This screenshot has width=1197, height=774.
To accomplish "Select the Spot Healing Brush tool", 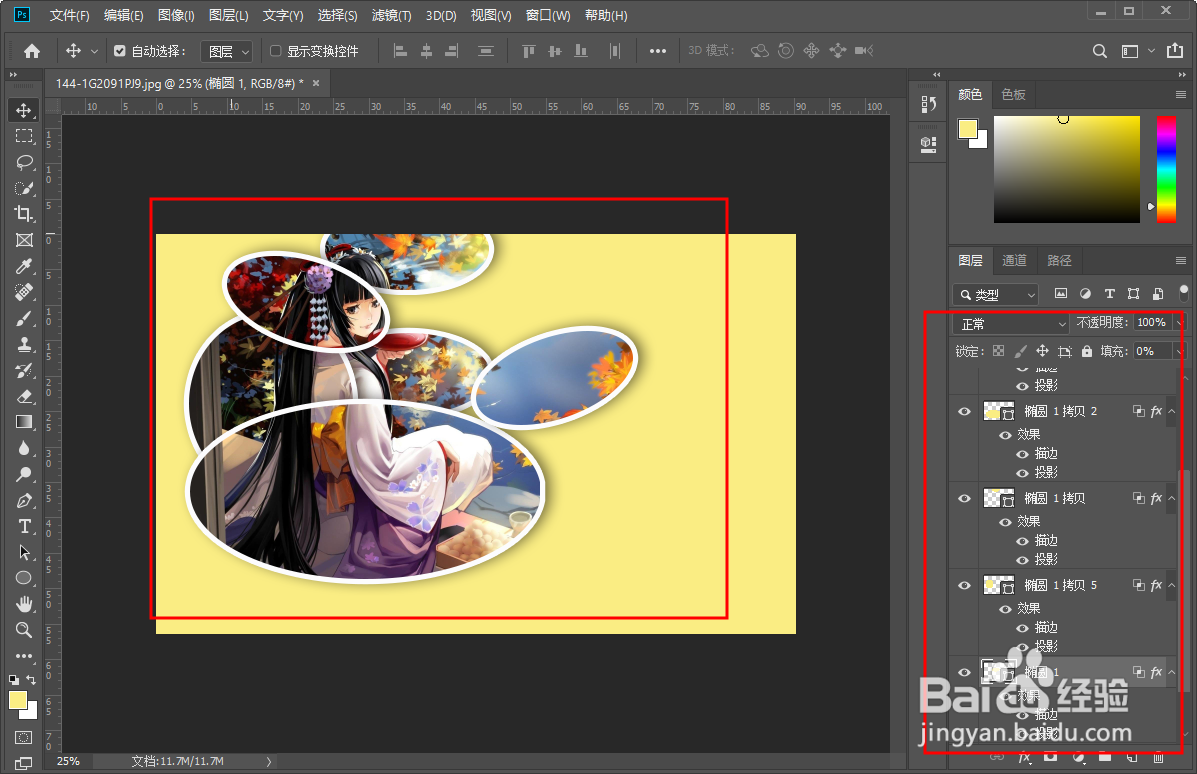I will coord(24,292).
